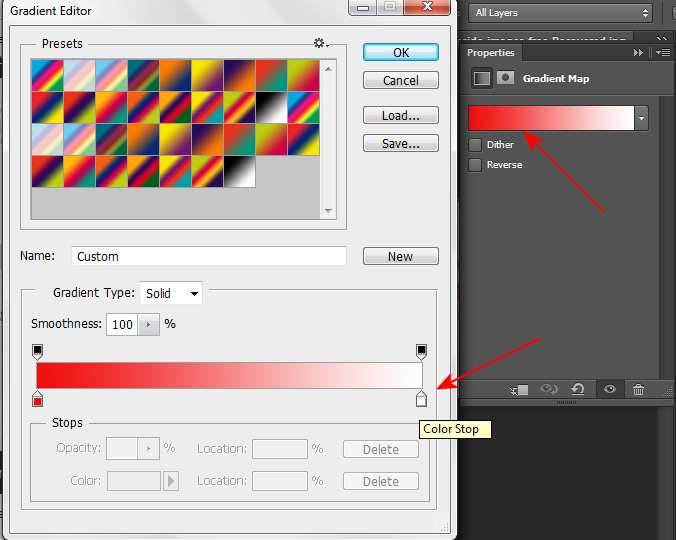Select the white color stop
This screenshot has width=676, height=540.
[421, 400]
